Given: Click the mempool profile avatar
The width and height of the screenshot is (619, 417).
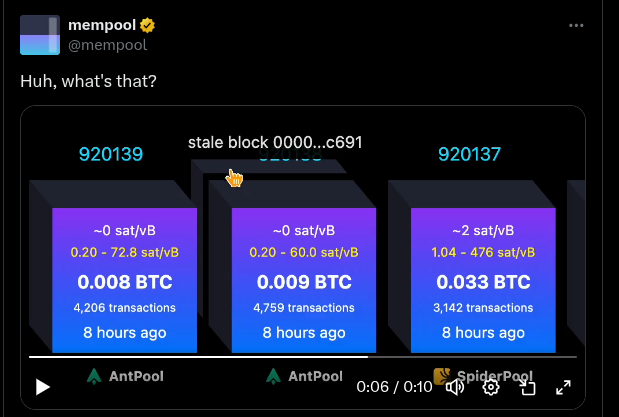Looking at the screenshot, I should (40, 35).
